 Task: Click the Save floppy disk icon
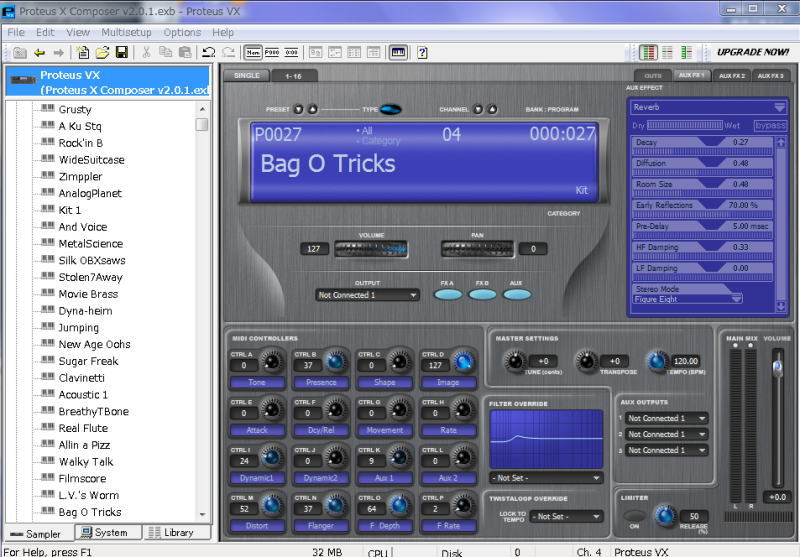pos(121,52)
